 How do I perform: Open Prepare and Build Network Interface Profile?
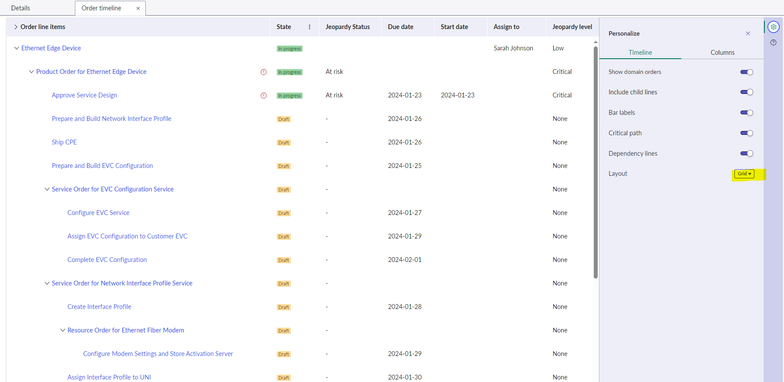coord(111,118)
